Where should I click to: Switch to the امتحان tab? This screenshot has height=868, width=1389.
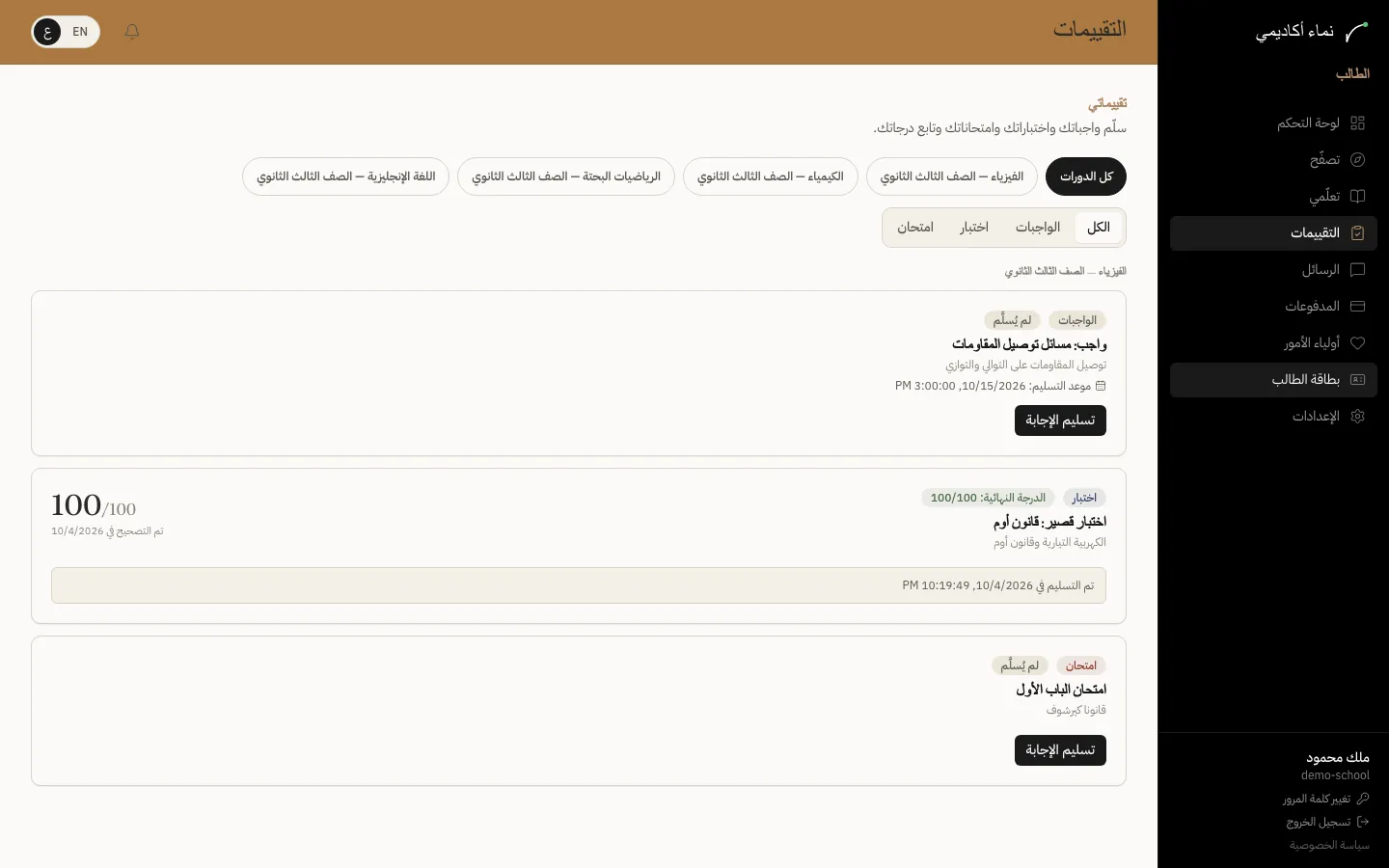(x=915, y=228)
